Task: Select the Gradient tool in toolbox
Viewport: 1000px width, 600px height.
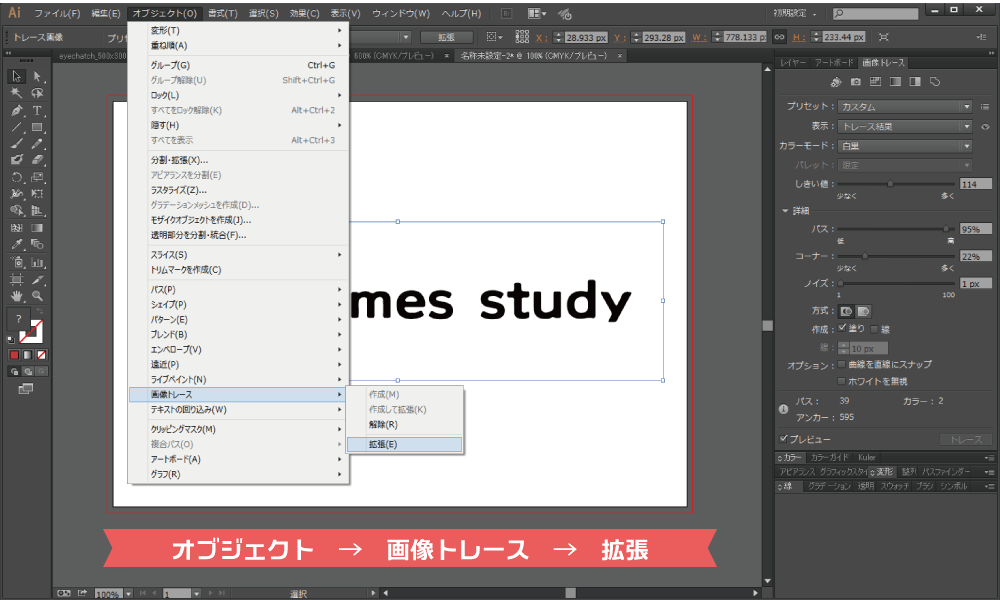Action: (x=37, y=228)
